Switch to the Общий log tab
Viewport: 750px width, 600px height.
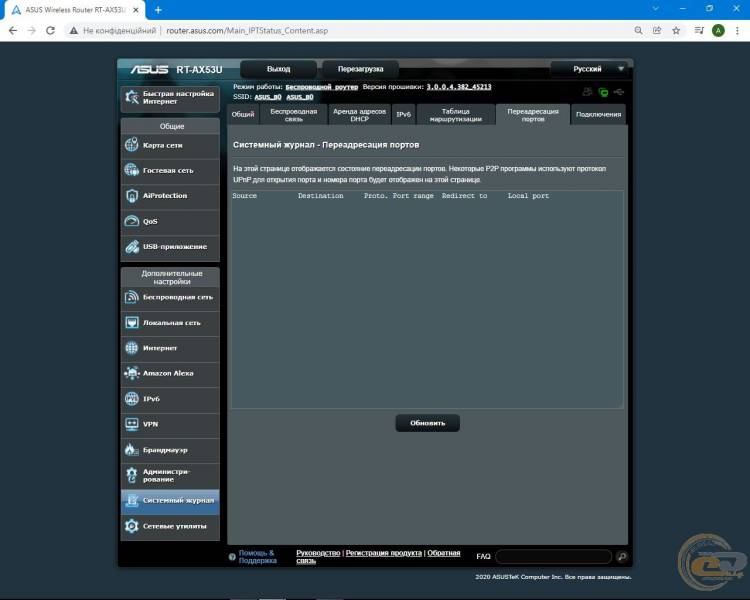(243, 114)
